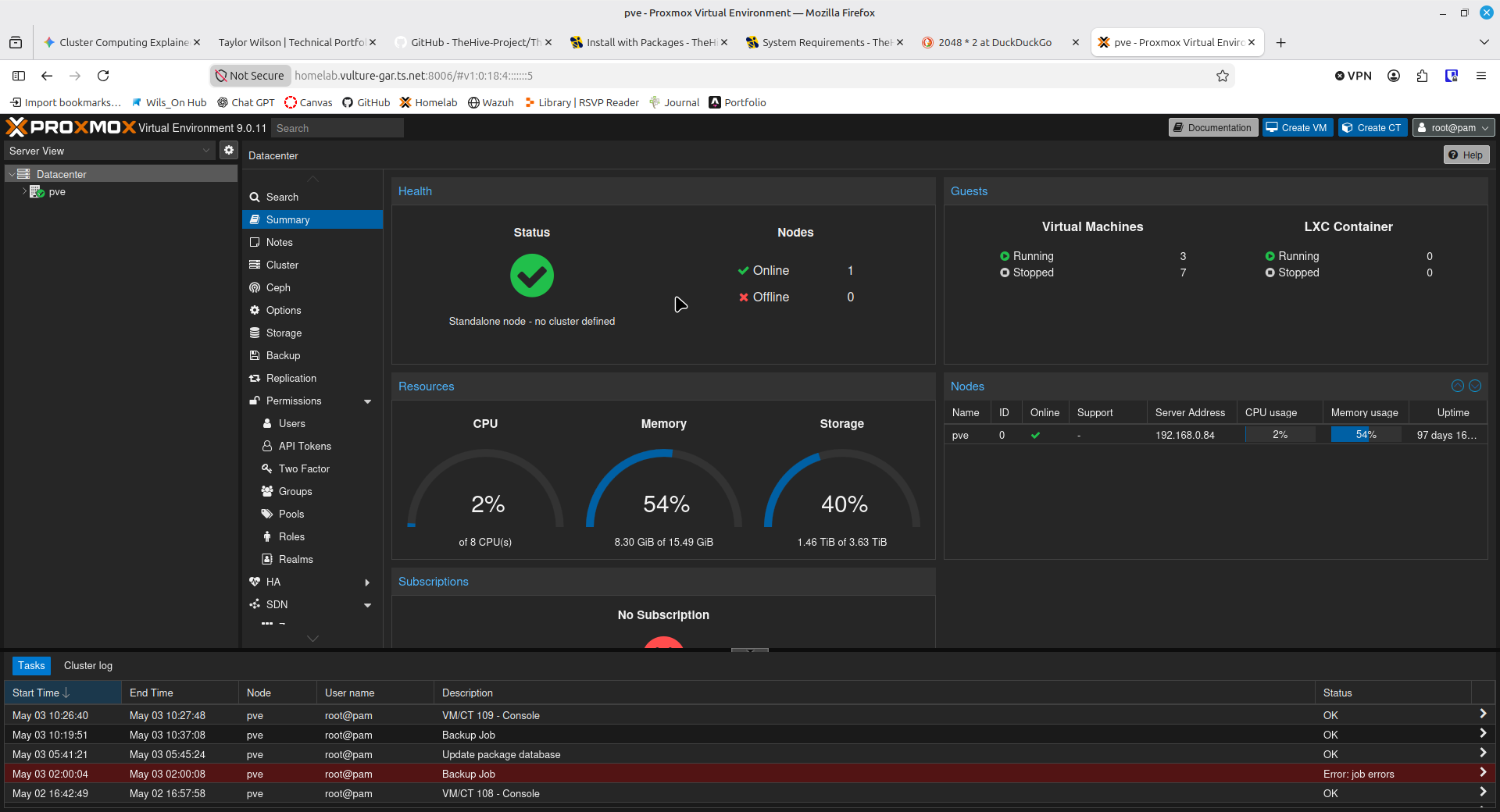
Task: Switch to the Cluster log tab
Action: point(88,665)
